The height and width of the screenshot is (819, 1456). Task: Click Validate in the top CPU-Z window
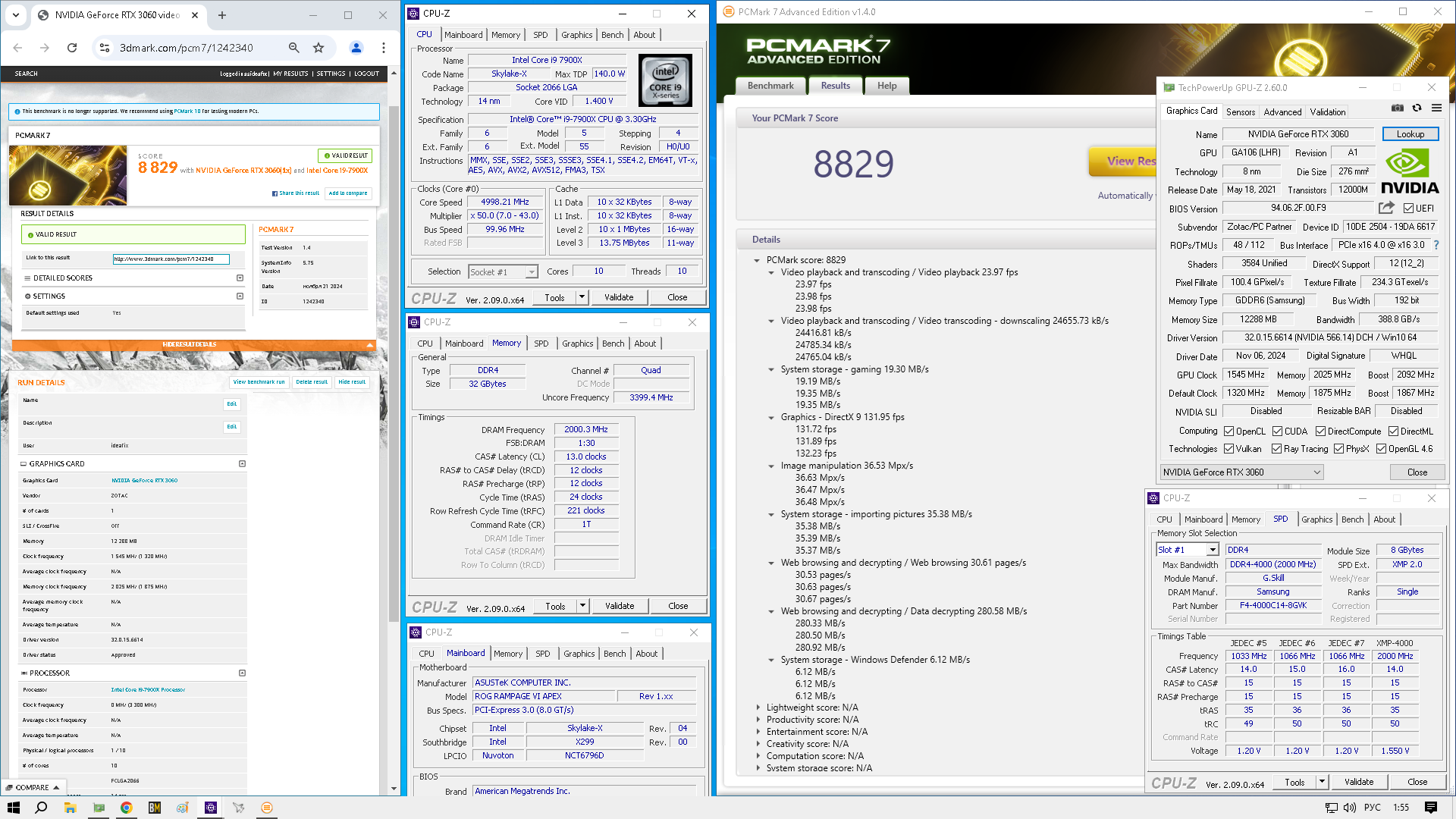pyautogui.click(x=619, y=297)
